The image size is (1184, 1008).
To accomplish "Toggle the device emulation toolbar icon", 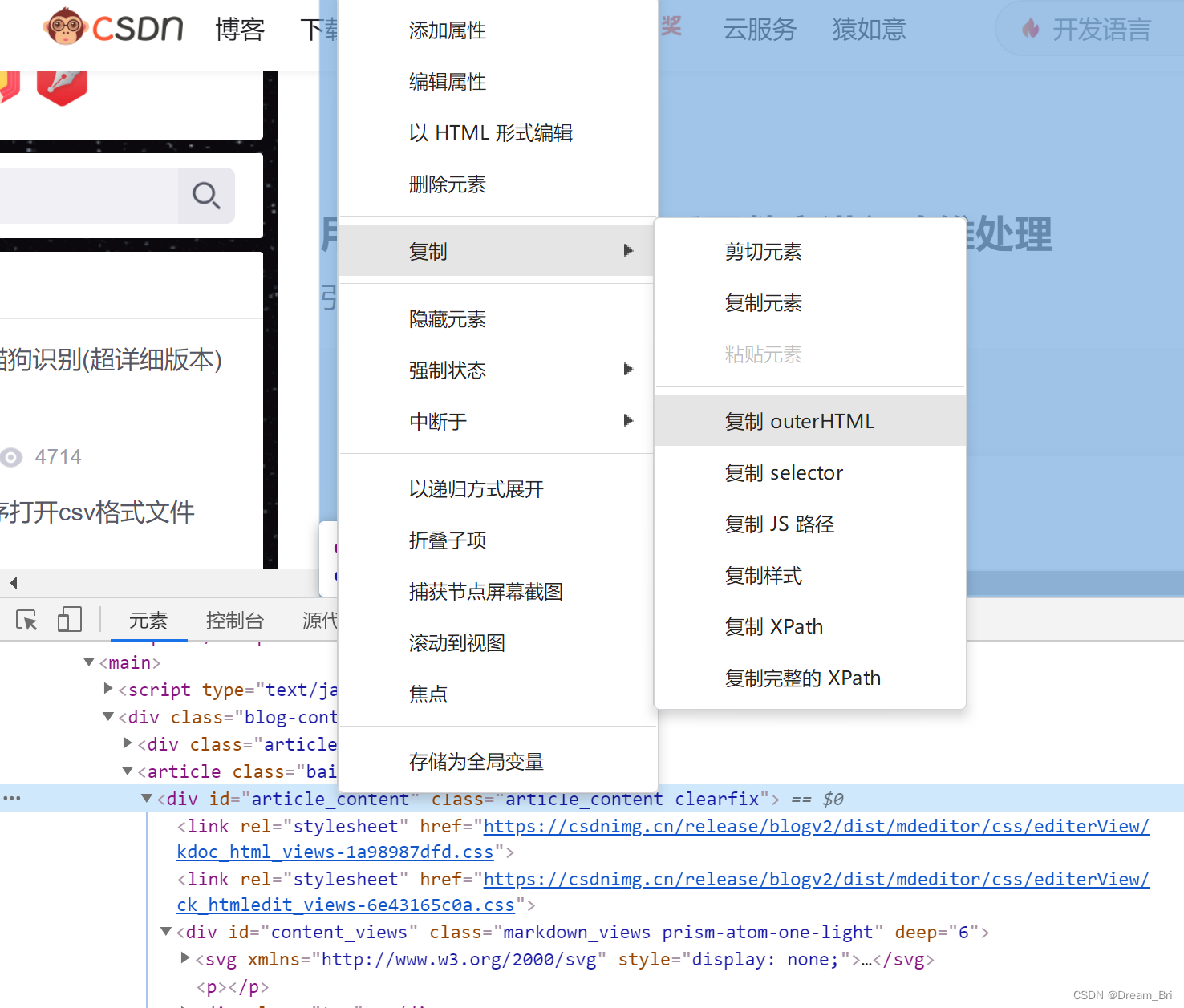I will click(x=70, y=620).
